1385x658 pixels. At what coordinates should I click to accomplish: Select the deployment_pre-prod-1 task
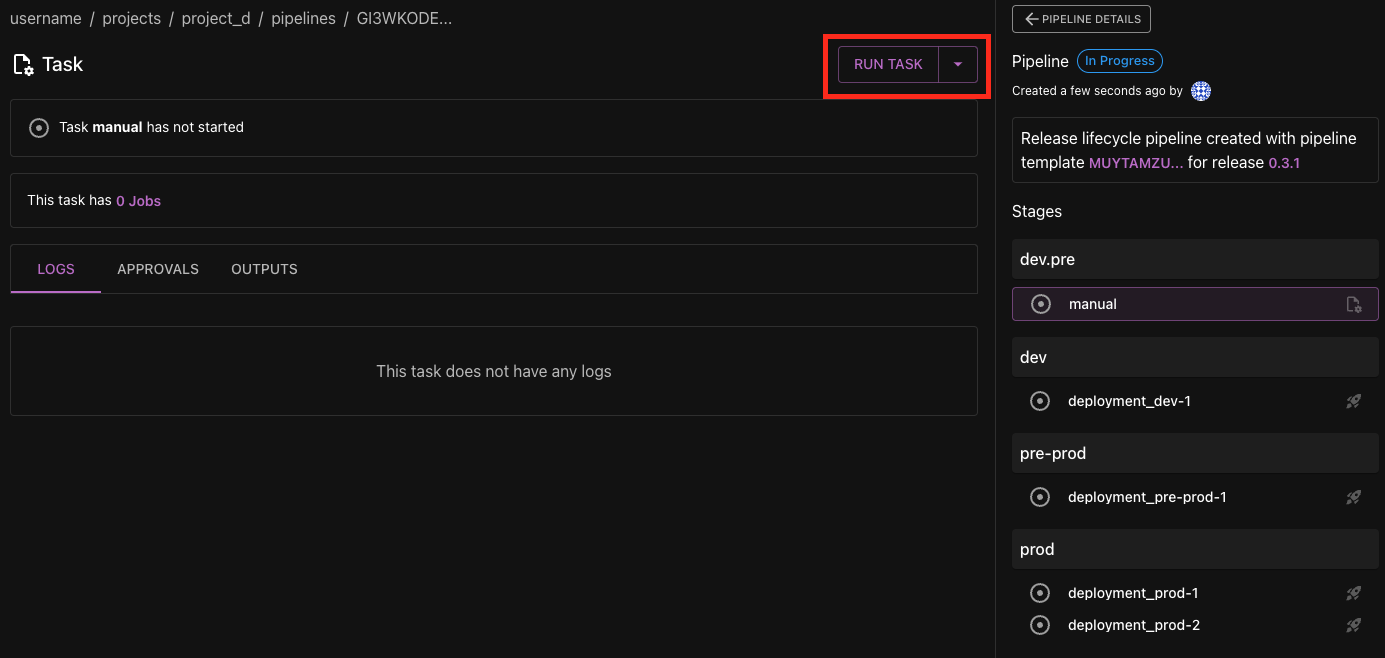[1195, 497]
